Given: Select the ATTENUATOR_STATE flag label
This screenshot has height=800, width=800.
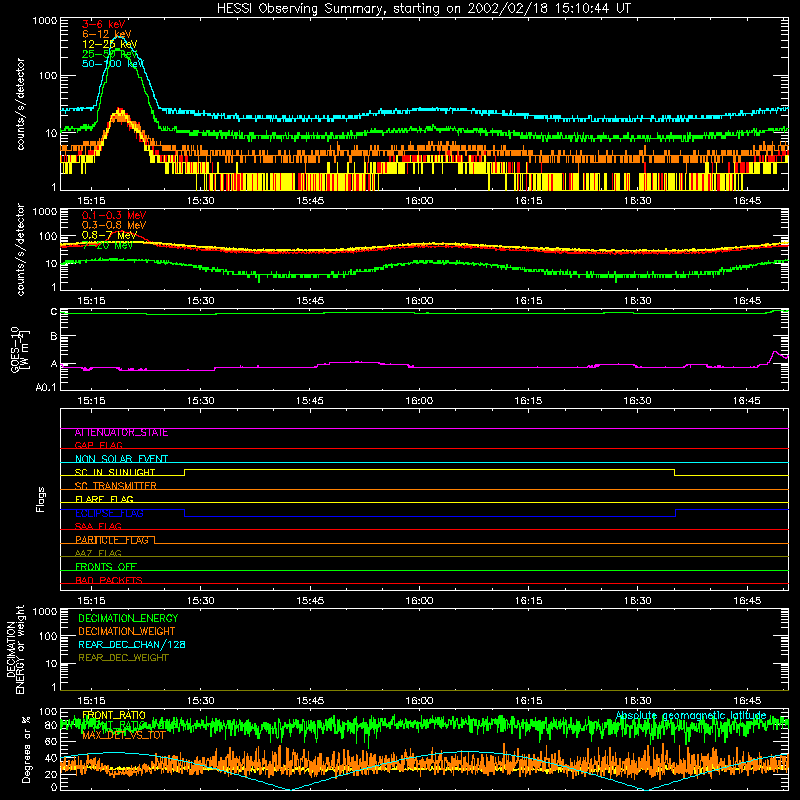Looking at the screenshot, I should [x=121, y=433].
